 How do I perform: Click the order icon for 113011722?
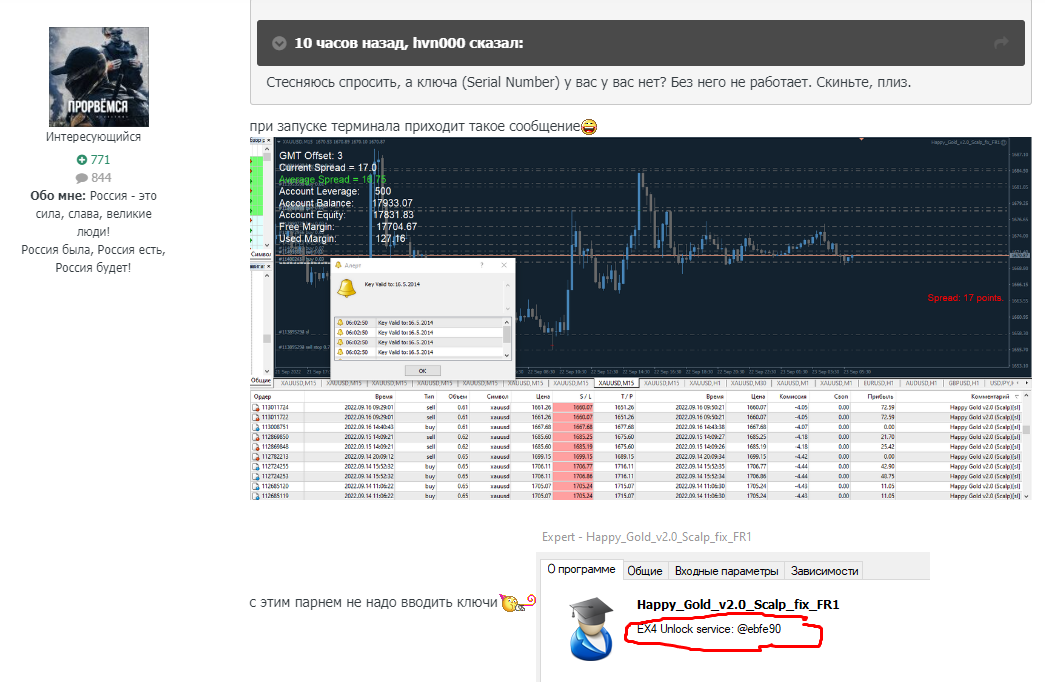(256, 417)
